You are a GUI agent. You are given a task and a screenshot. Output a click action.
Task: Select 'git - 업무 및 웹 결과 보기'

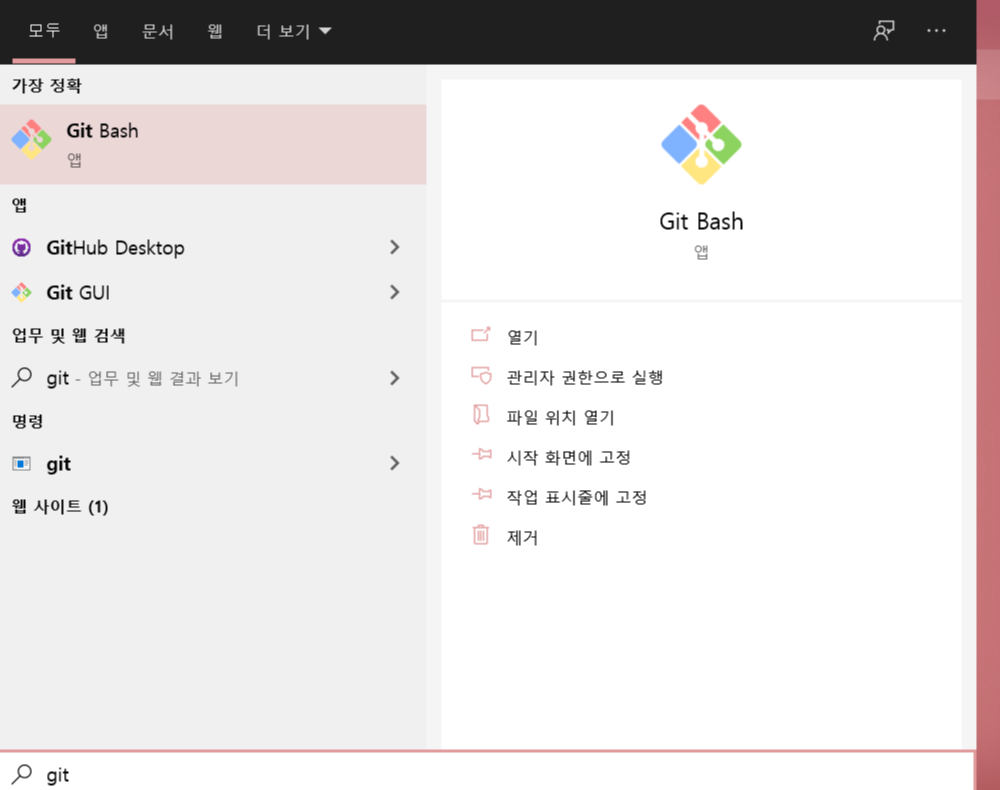point(142,378)
